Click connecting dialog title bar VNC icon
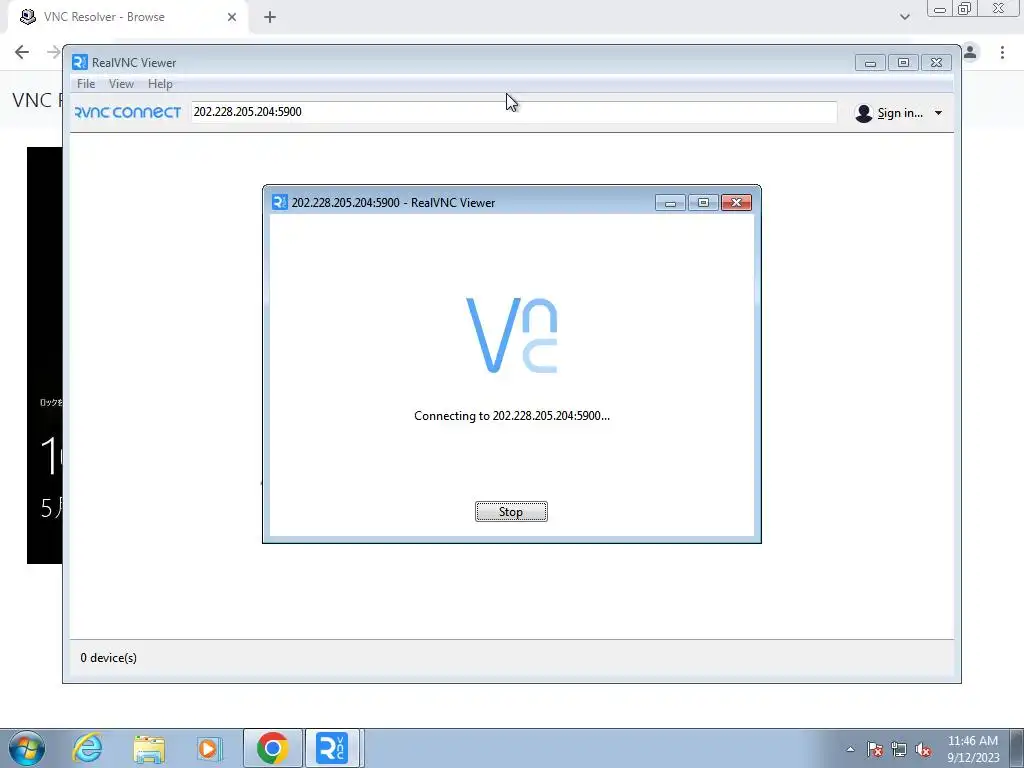The height and width of the screenshot is (768, 1024). point(280,202)
